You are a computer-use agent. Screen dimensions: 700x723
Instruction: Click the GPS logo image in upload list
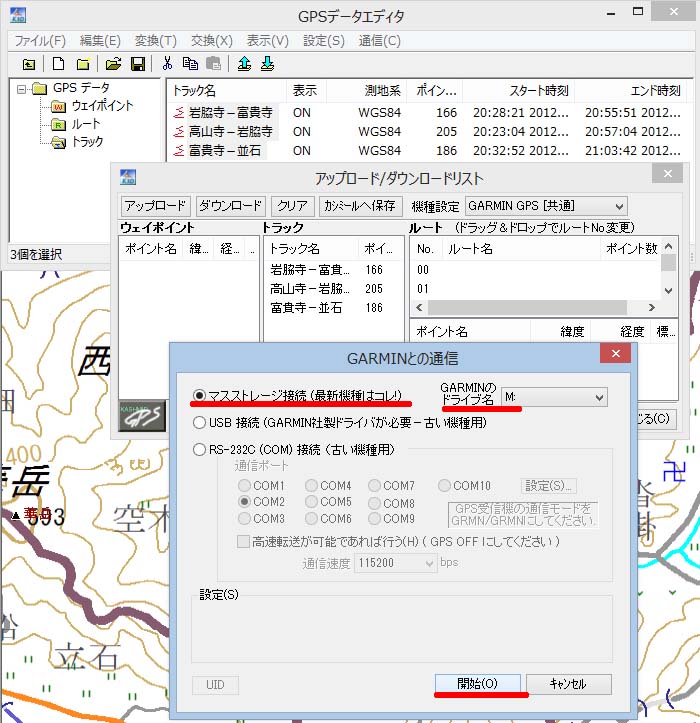(142, 416)
